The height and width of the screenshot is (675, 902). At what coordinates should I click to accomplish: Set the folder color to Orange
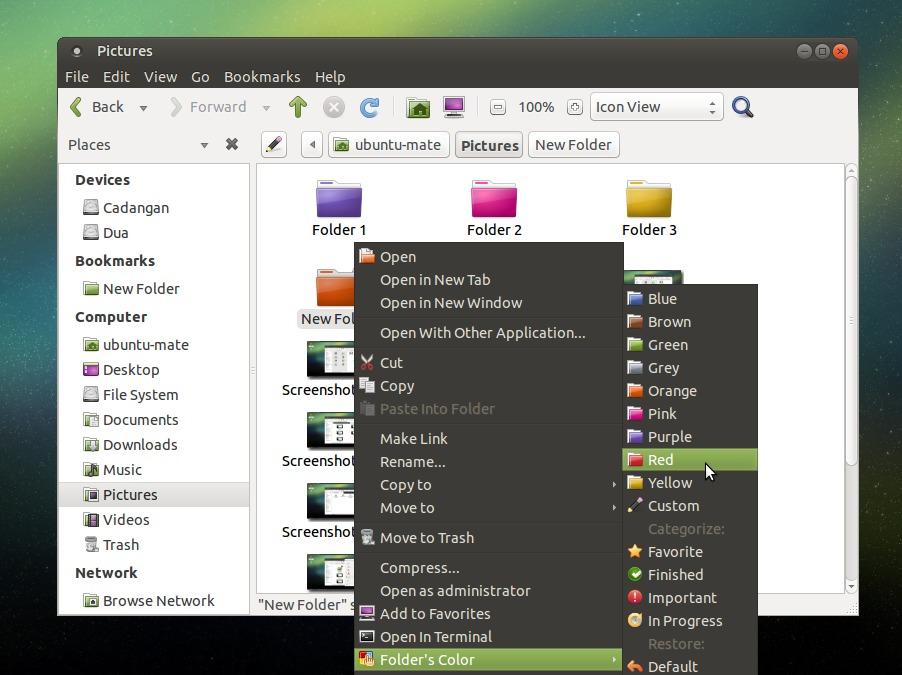click(x=673, y=390)
